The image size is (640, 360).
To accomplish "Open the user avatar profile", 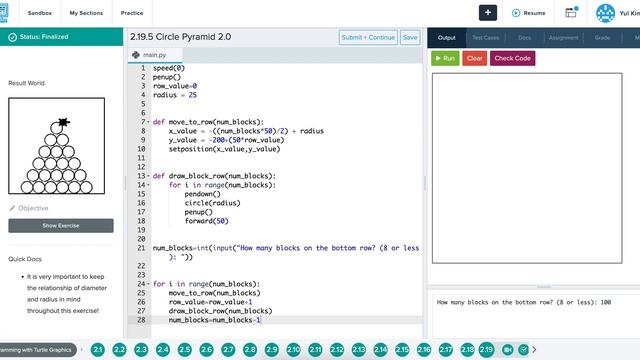I will point(605,13).
